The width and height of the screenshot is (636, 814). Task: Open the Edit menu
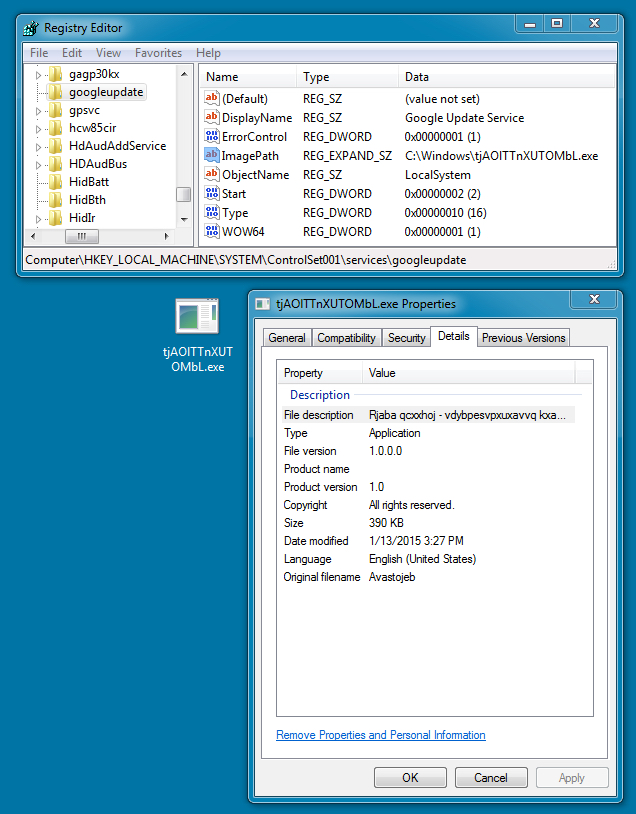pos(72,53)
